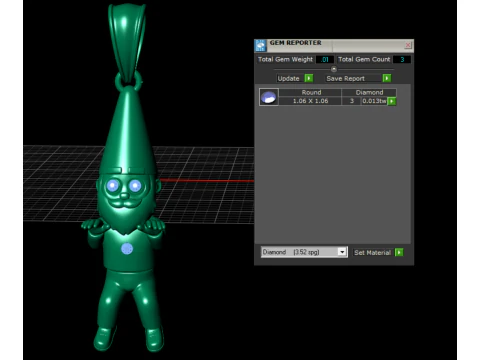Click the 0.013tw weight cell
This screenshot has width=480, height=360.
pos(374,101)
